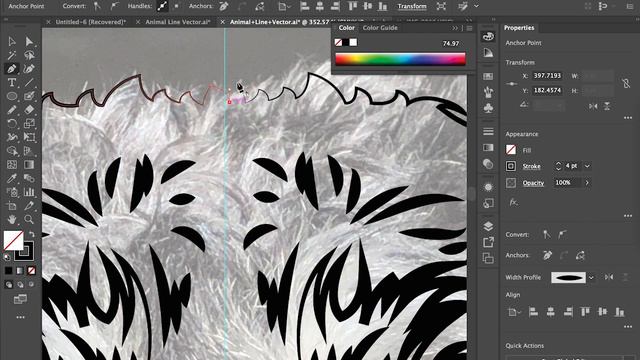Screen dimensions: 640x360
Task: Open the Stroke settings link
Action: (x=531, y=166)
